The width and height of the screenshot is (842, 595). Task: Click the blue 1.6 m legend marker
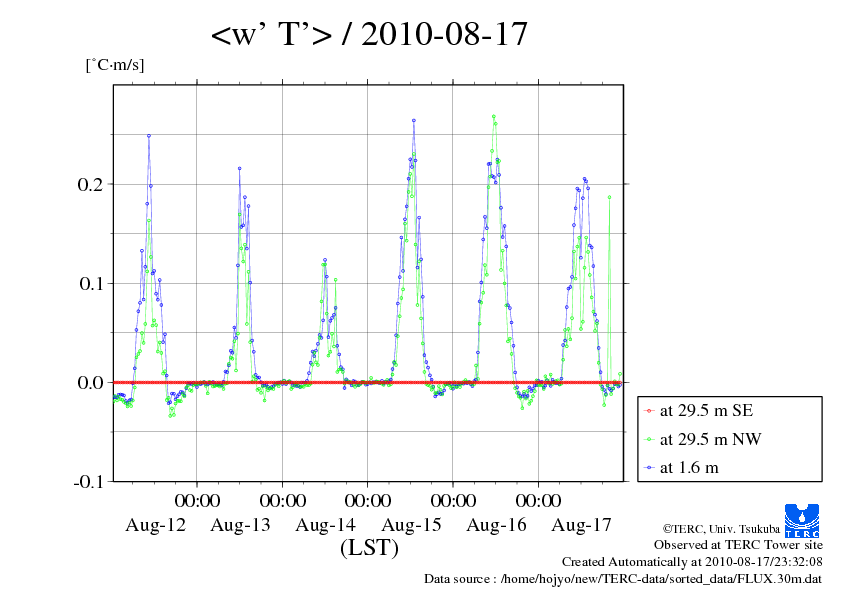click(649, 468)
